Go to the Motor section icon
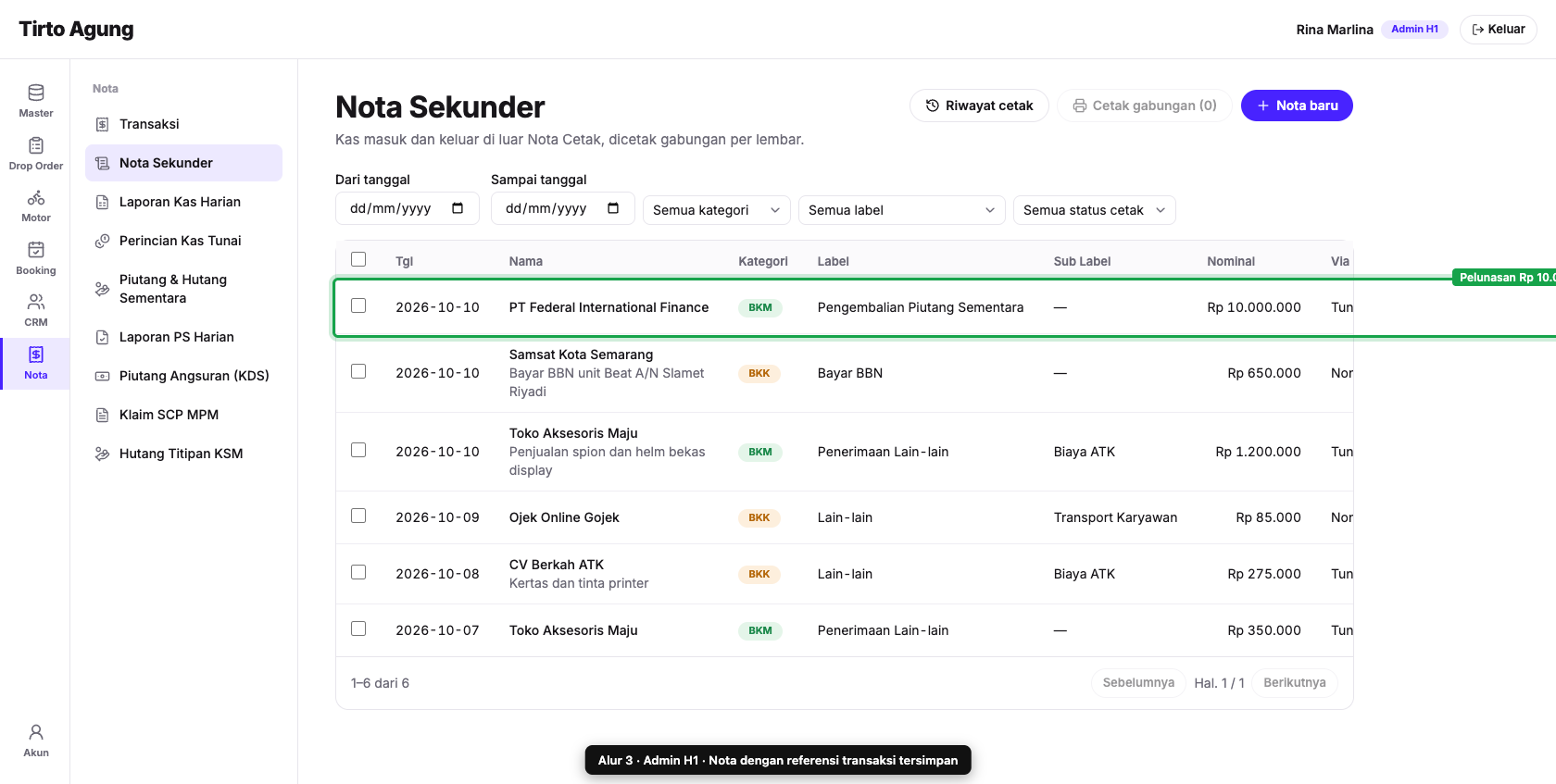The height and width of the screenshot is (784, 1556). (x=36, y=197)
